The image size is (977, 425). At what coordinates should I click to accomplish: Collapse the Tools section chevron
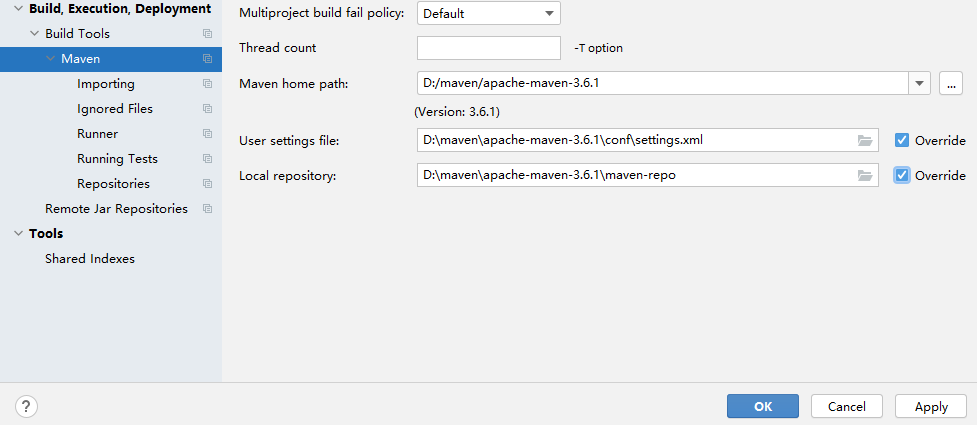tap(18, 234)
